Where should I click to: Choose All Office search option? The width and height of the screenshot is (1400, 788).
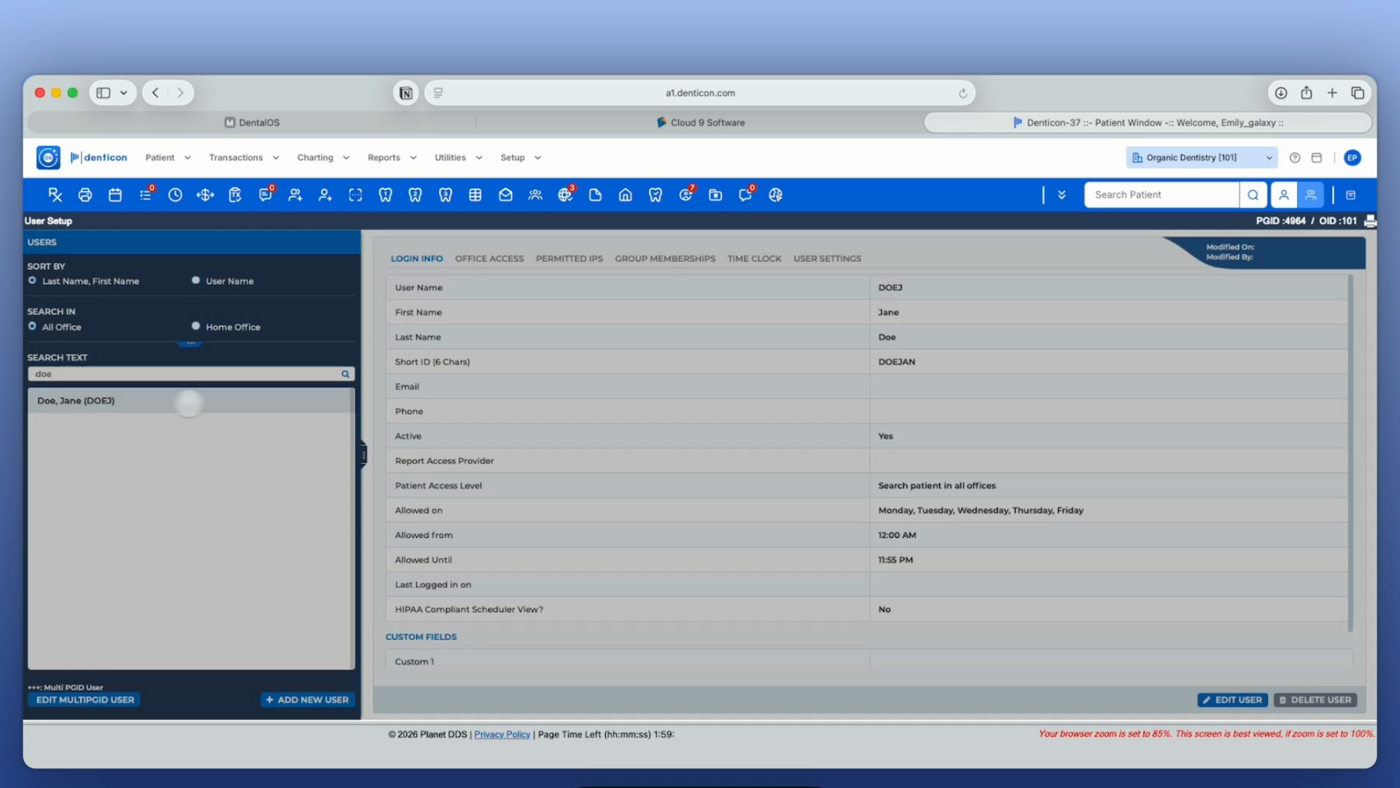[x=32, y=327]
